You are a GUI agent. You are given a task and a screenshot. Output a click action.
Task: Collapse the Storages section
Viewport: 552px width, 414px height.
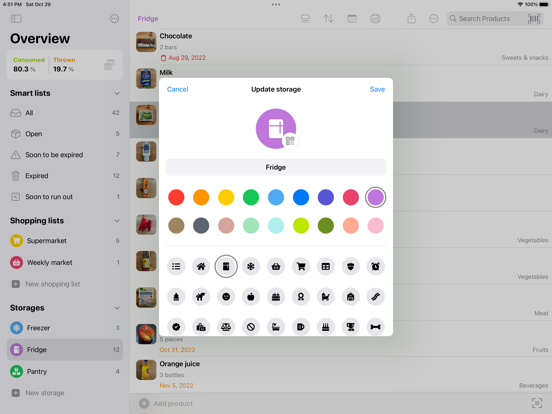coord(117,308)
